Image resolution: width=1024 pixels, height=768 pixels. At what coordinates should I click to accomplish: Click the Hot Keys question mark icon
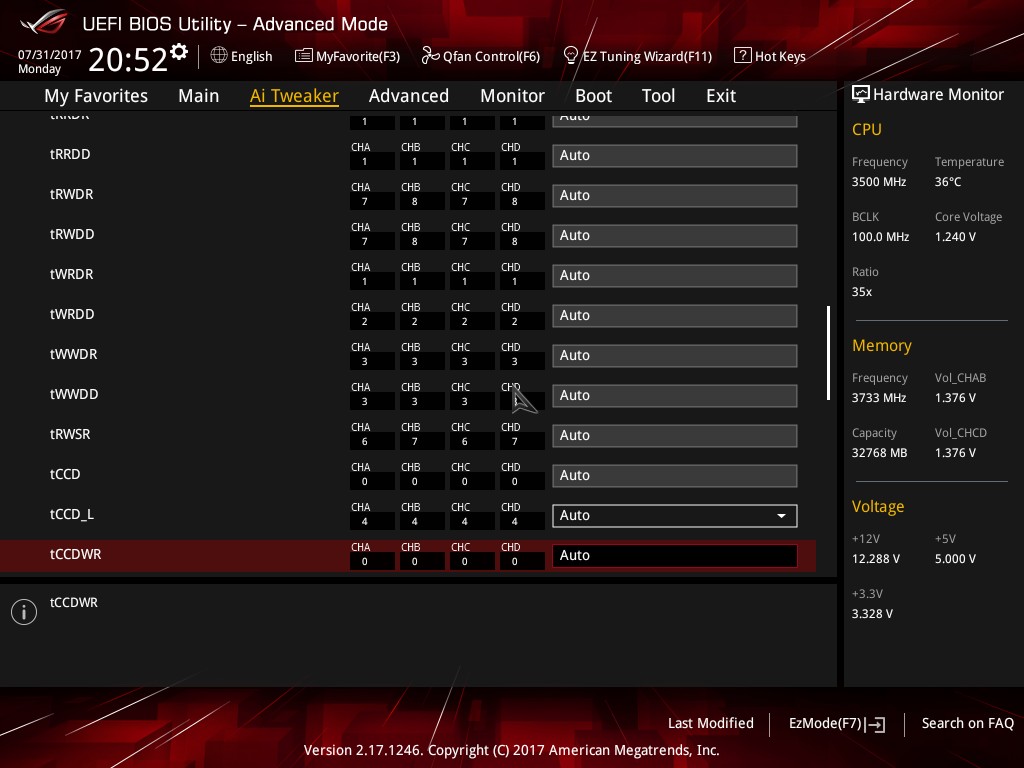pos(743,56)
